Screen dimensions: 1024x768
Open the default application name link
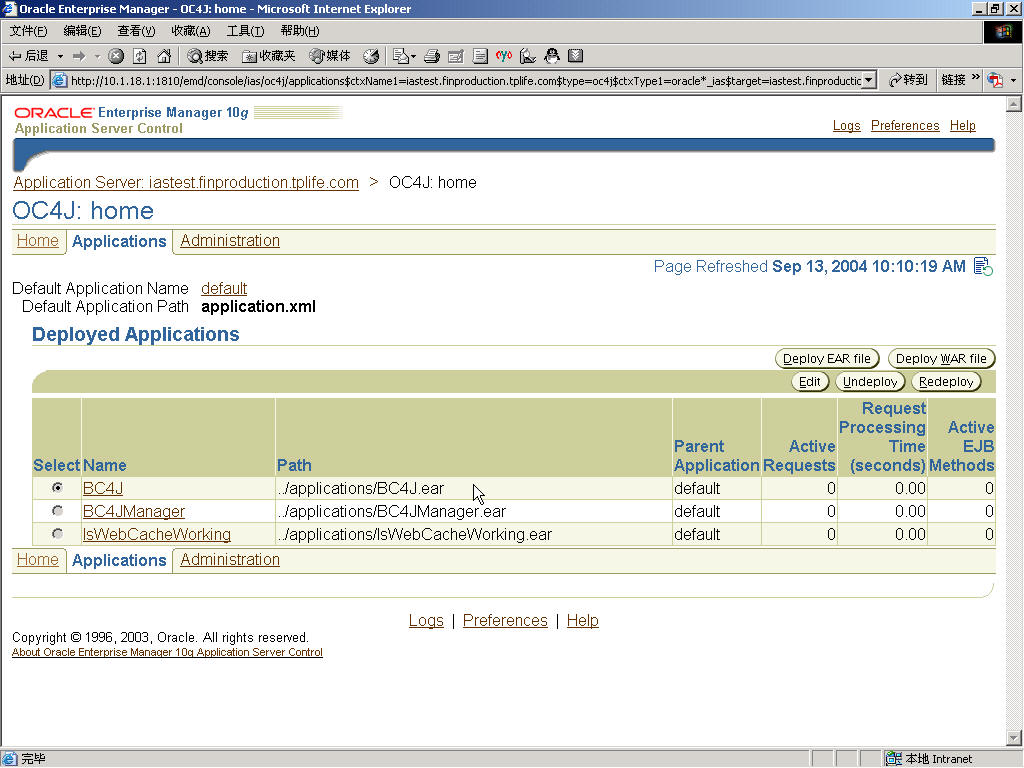click(224, 288)
